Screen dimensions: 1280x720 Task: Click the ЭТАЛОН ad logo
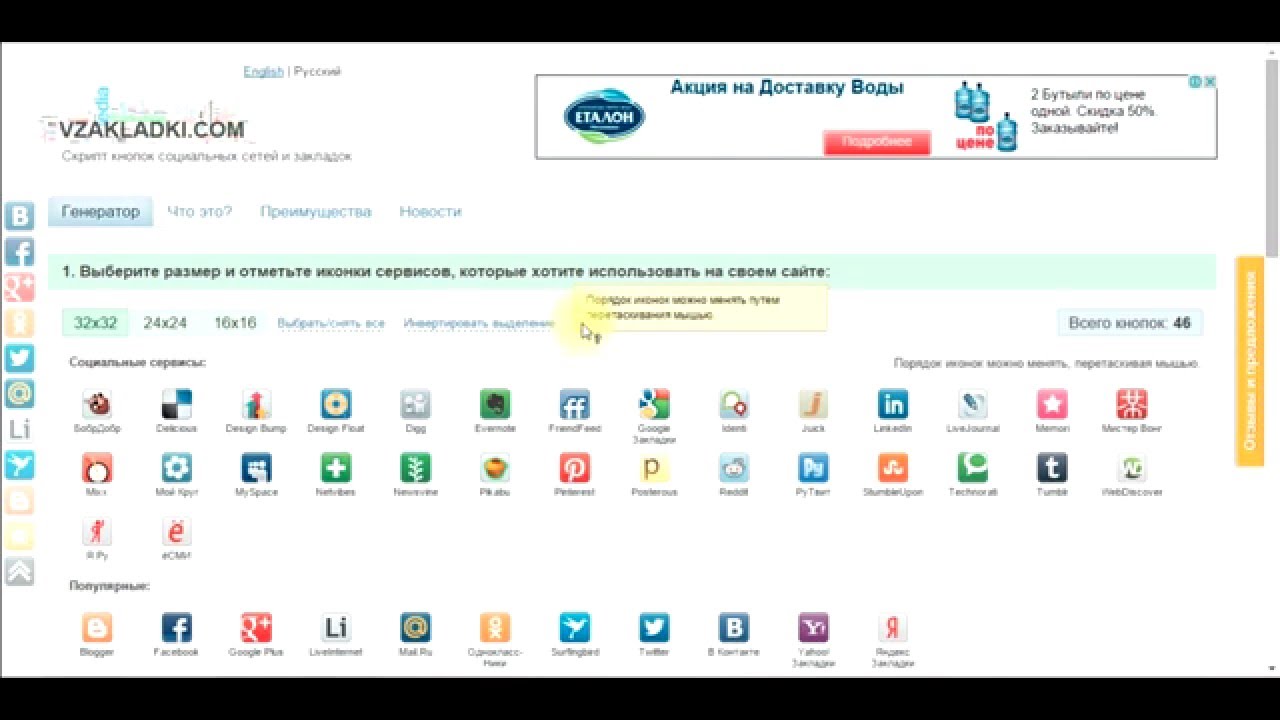605,117
